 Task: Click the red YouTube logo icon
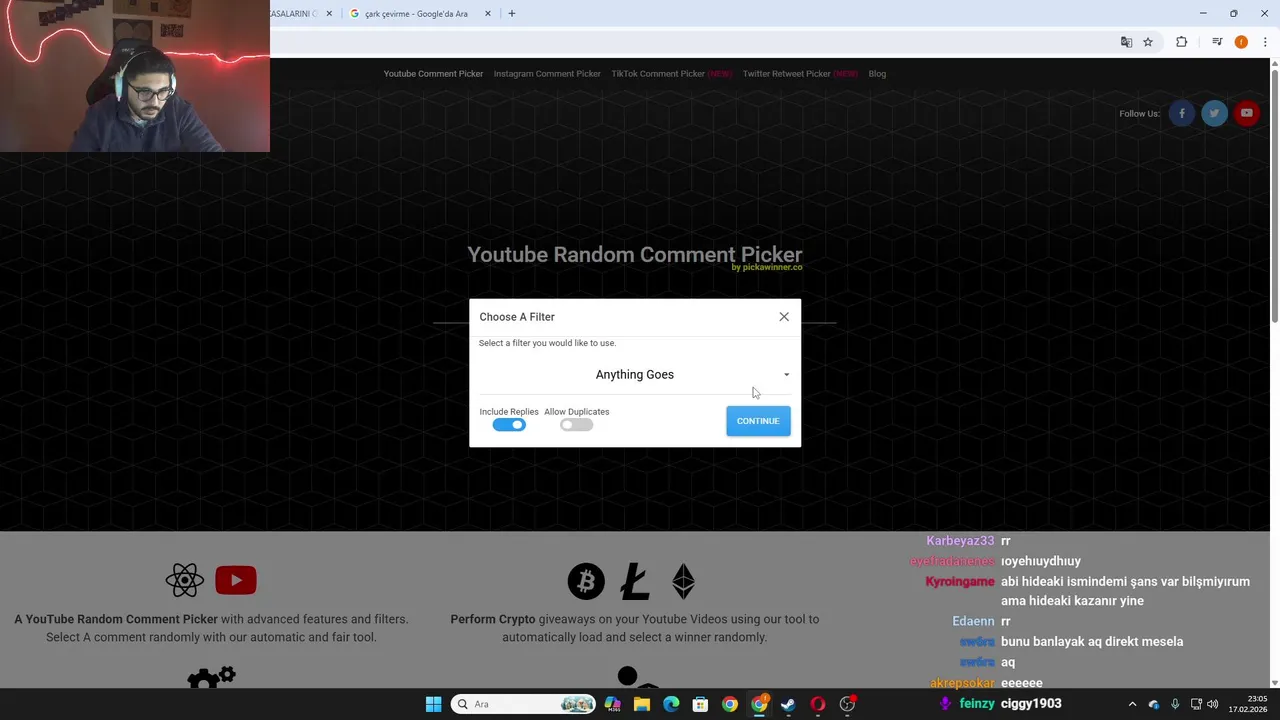[236, 580]
